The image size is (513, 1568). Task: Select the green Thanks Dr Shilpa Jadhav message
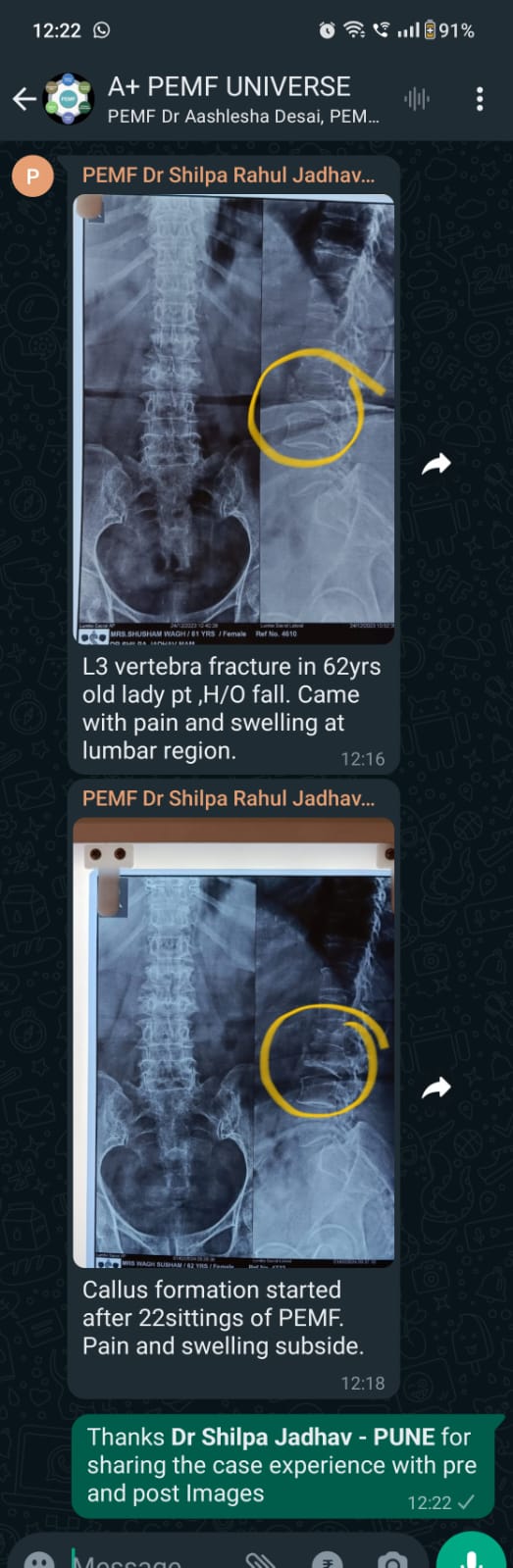coord(286,1466)
